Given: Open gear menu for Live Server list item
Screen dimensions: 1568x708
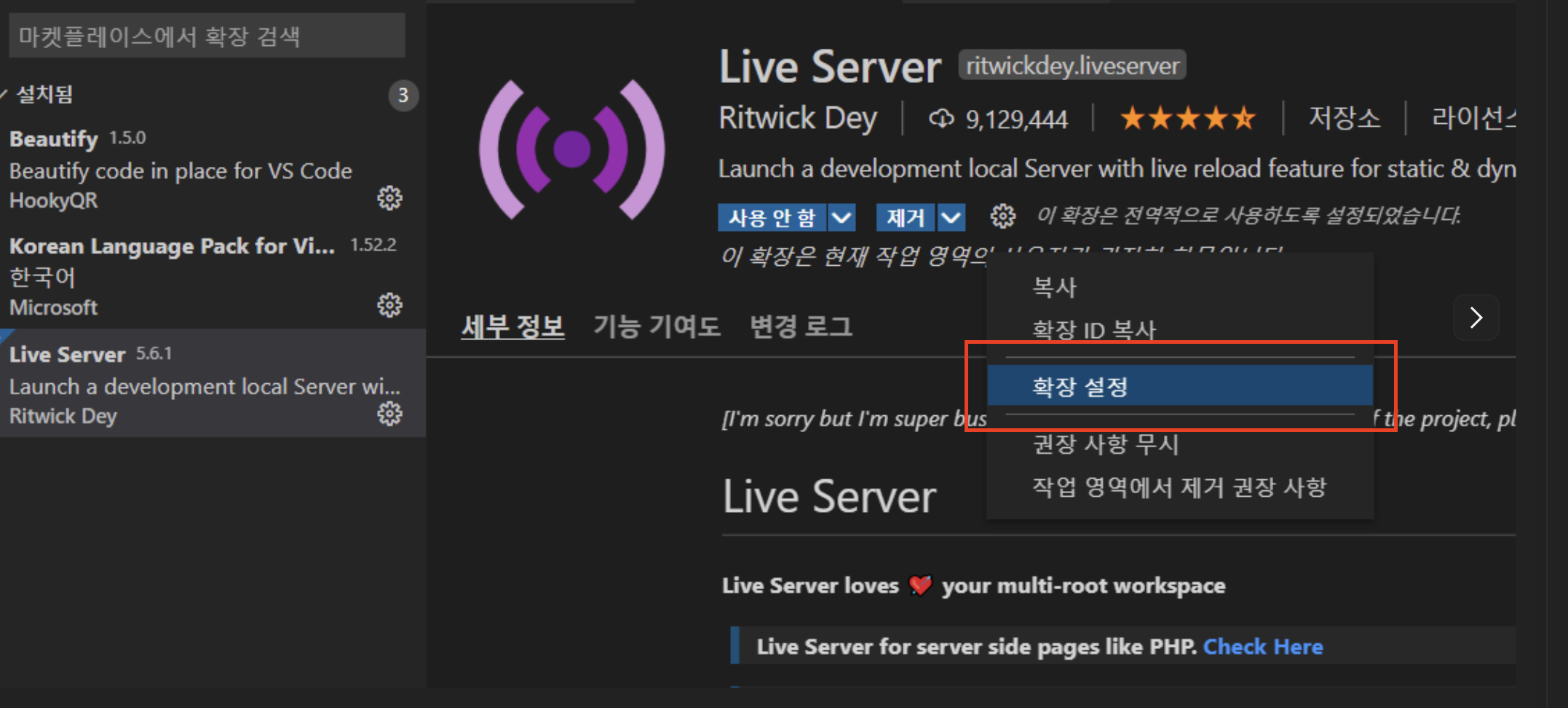Looking at the screenshot, I should coord(389,414).
